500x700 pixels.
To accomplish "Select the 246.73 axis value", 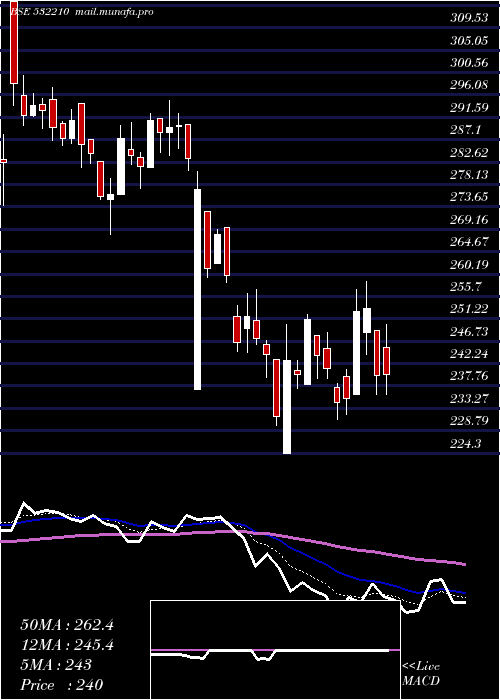I will tap(469, 332).
